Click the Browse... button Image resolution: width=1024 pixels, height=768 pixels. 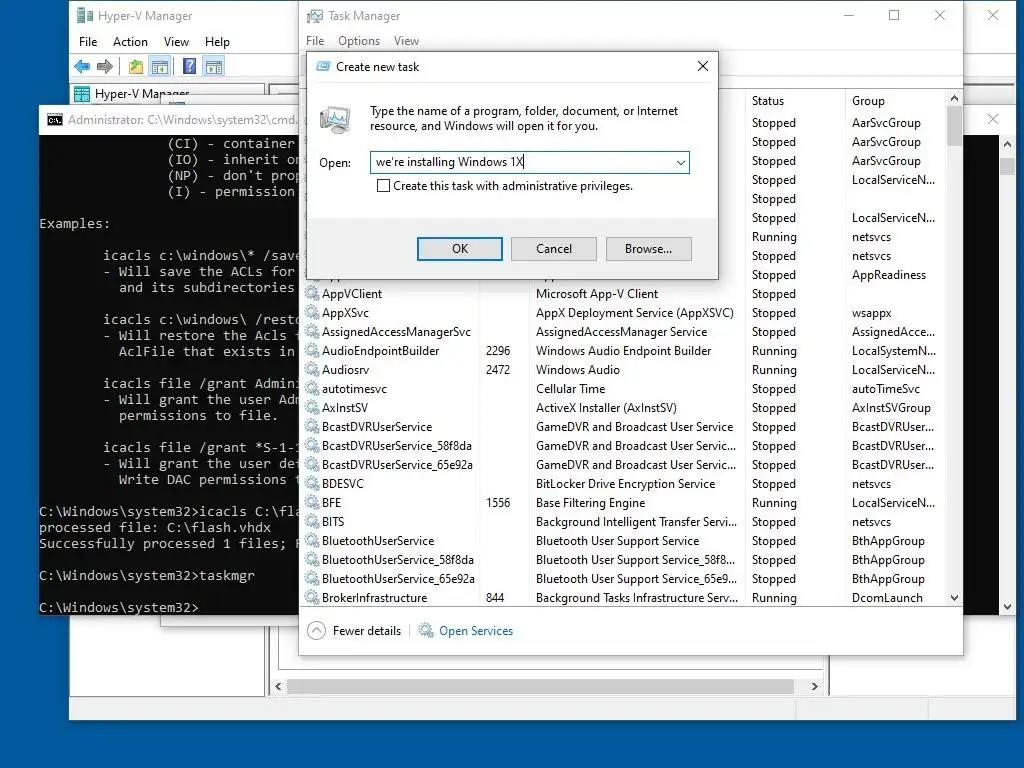648,249
